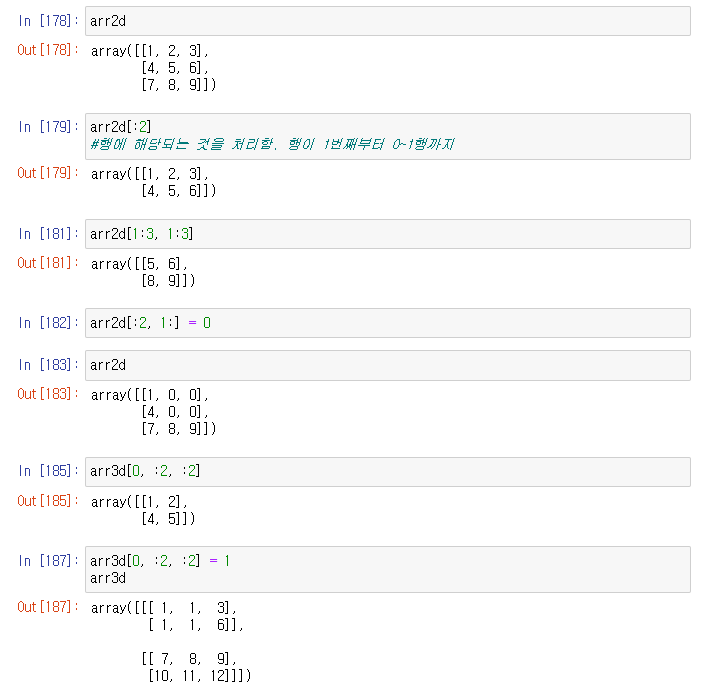Screen dimensions: 703x685
Task: Click the Out[178] prompt label
Action: [x=48, y=50]
